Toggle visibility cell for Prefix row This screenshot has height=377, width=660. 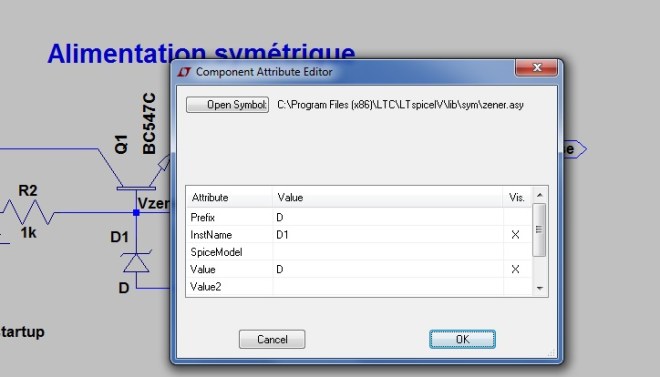click(517, 217)
